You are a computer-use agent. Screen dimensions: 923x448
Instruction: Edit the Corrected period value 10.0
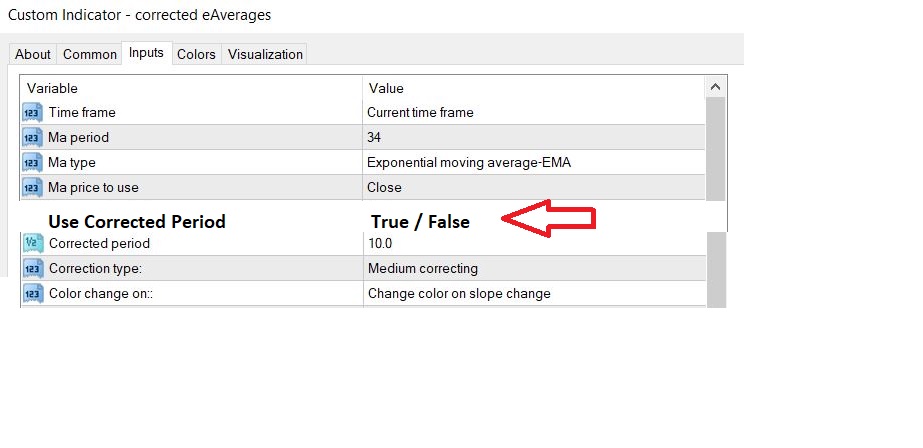tap(381, 243)
